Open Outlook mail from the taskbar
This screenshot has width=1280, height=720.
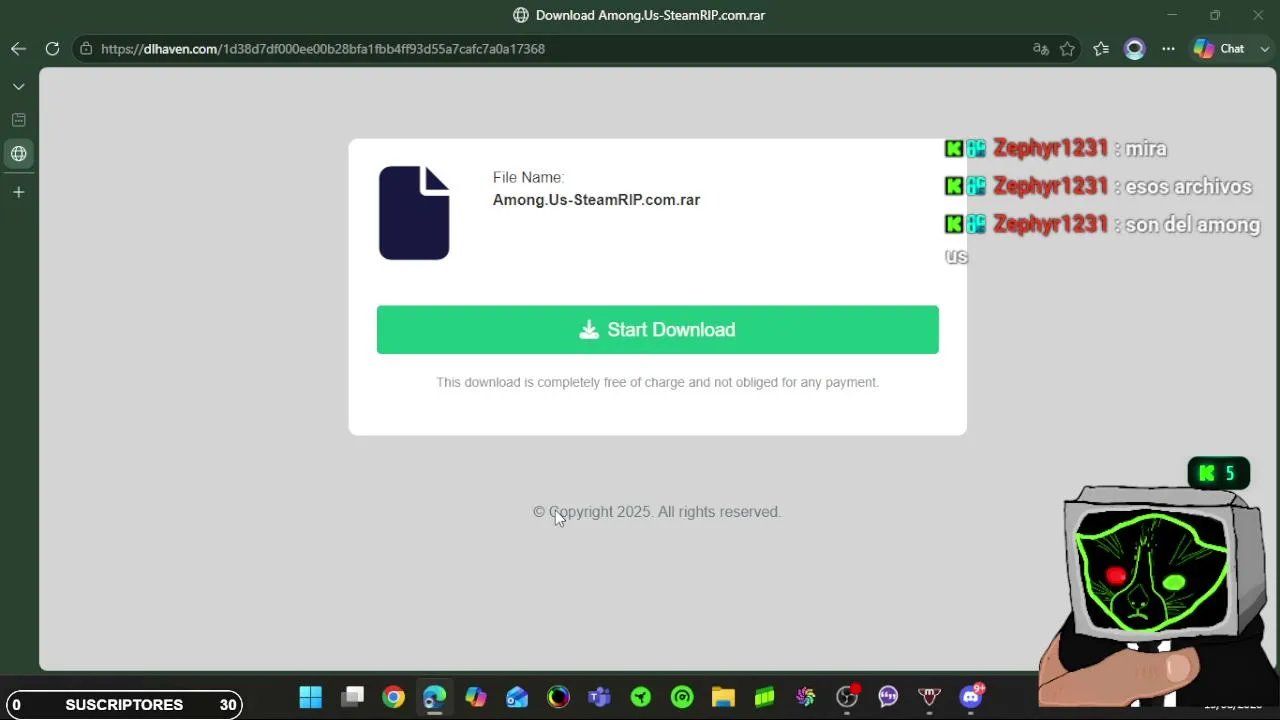coord(517,697)
